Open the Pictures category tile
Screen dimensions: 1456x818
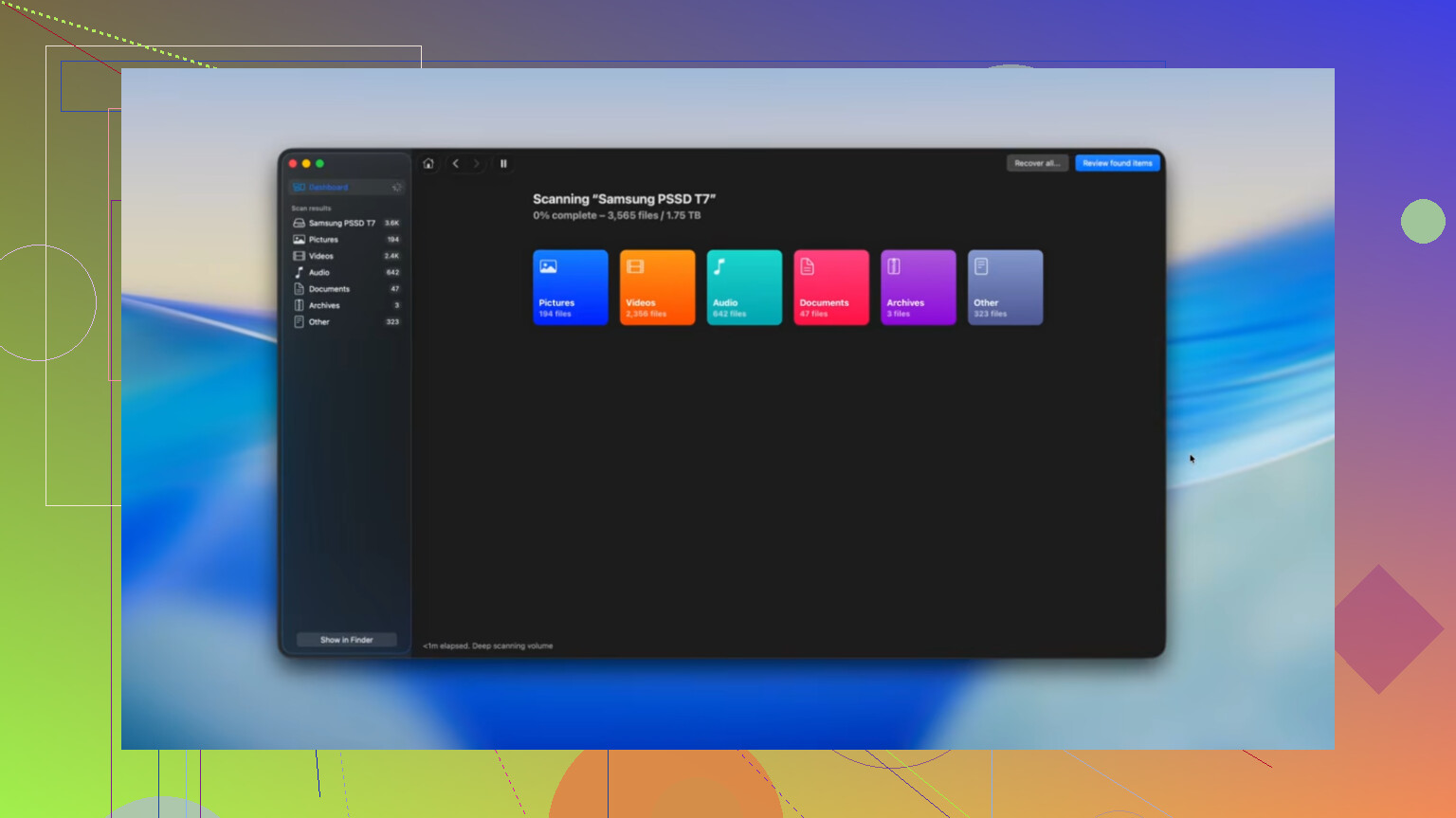click(x=570, y=287)
